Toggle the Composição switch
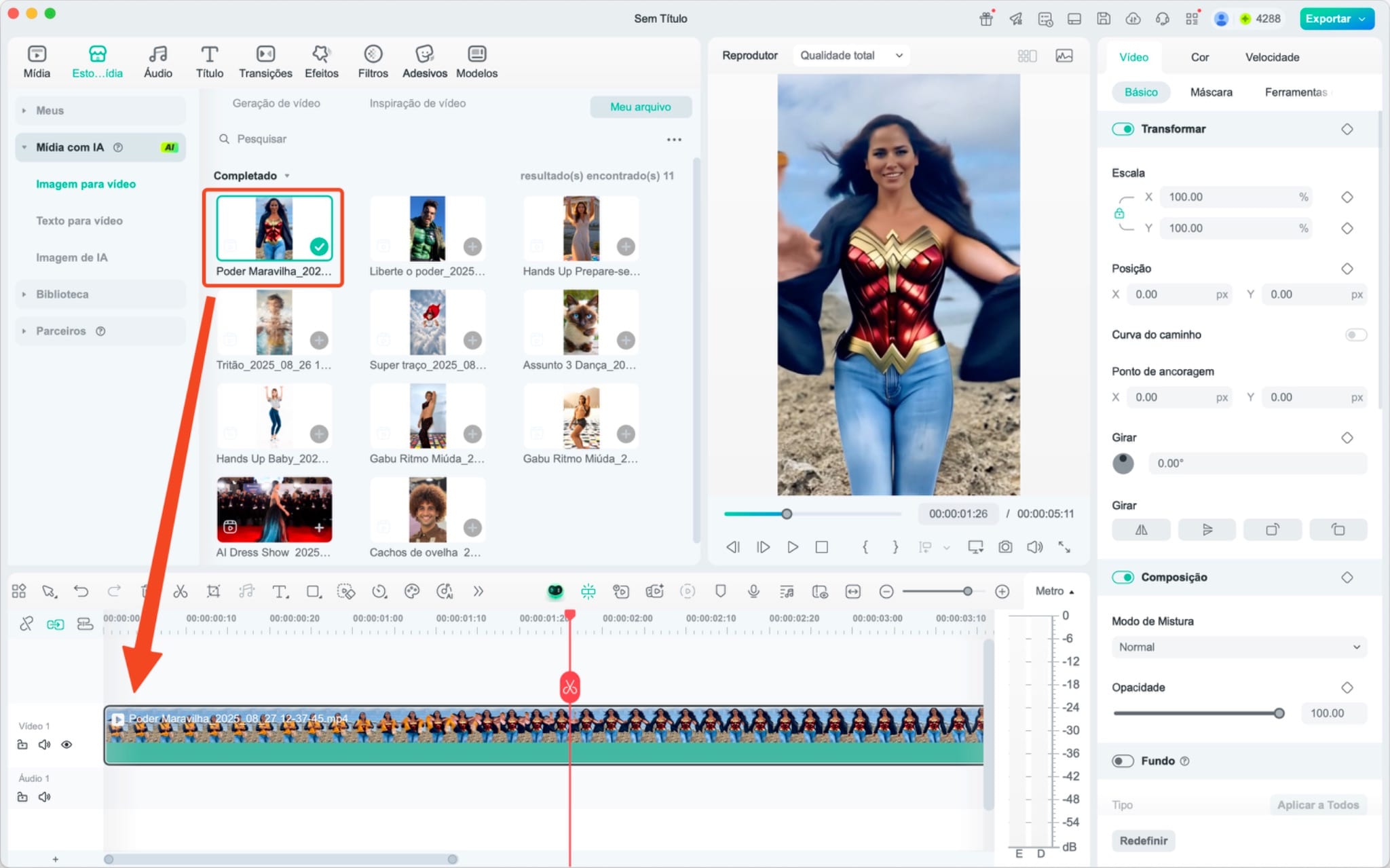Screen dimensions: 1390x868 [1123, 577]
